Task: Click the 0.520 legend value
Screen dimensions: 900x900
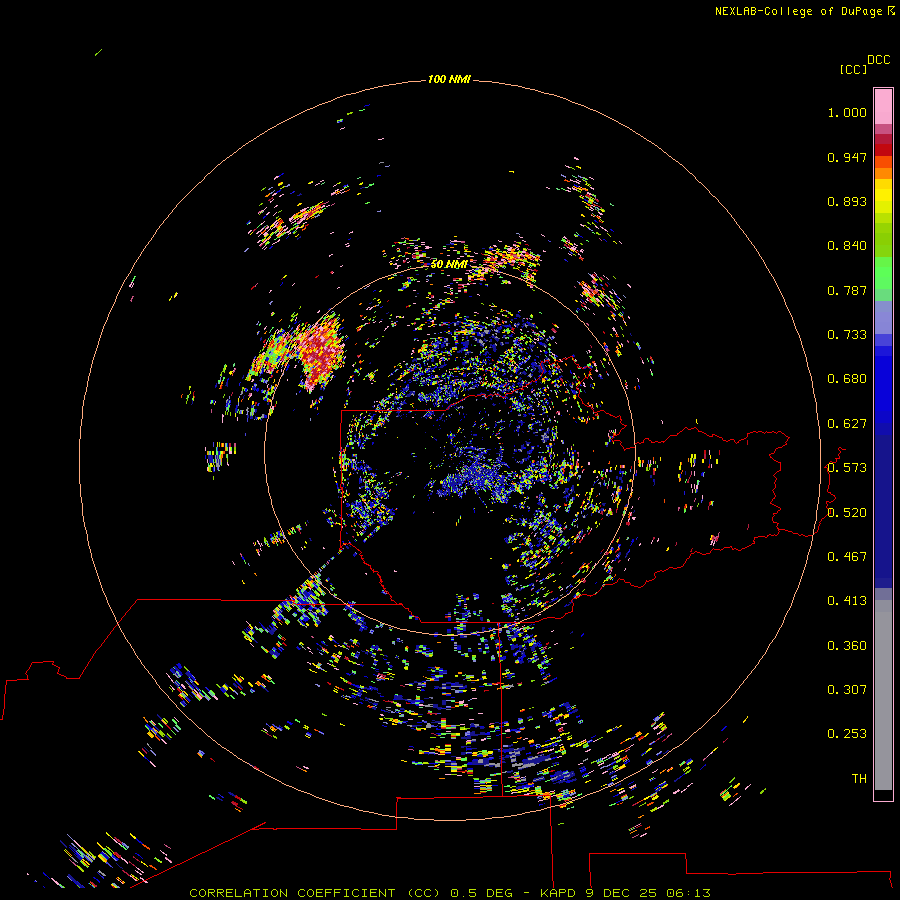Action: coord(847,513)
